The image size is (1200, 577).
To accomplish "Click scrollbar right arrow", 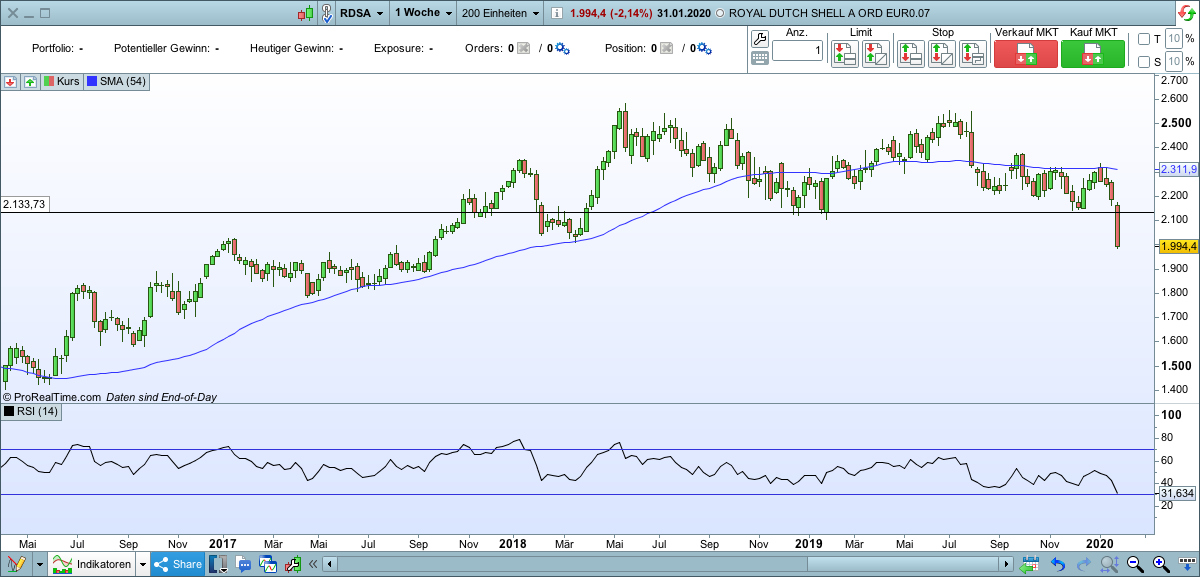I will coord(1006,565).
